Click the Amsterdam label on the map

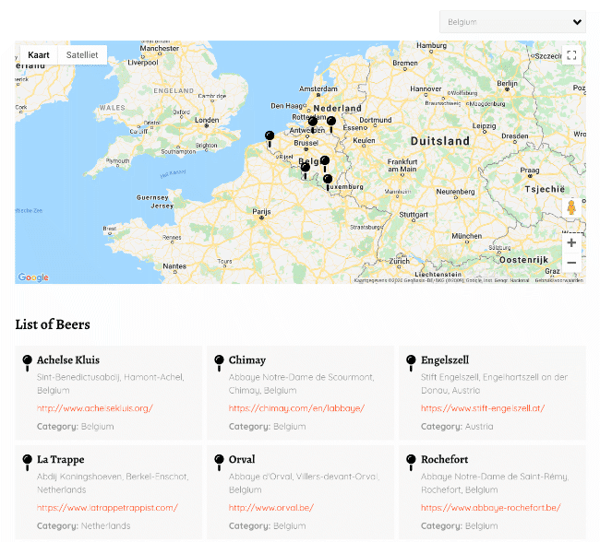(318, 88)
